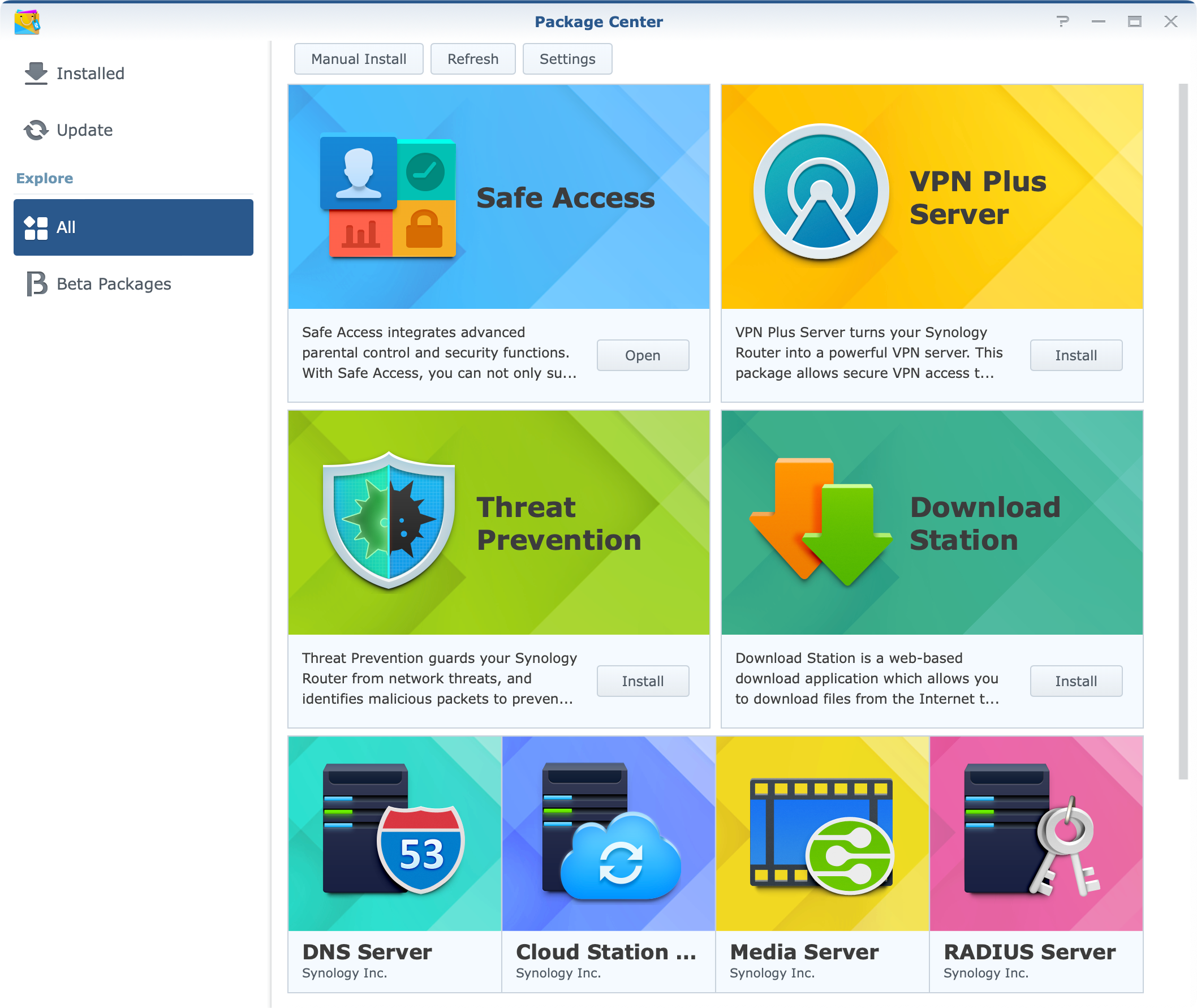Click the Media Server title text
The image size is (1197, 1008).
tap(804, 952)
